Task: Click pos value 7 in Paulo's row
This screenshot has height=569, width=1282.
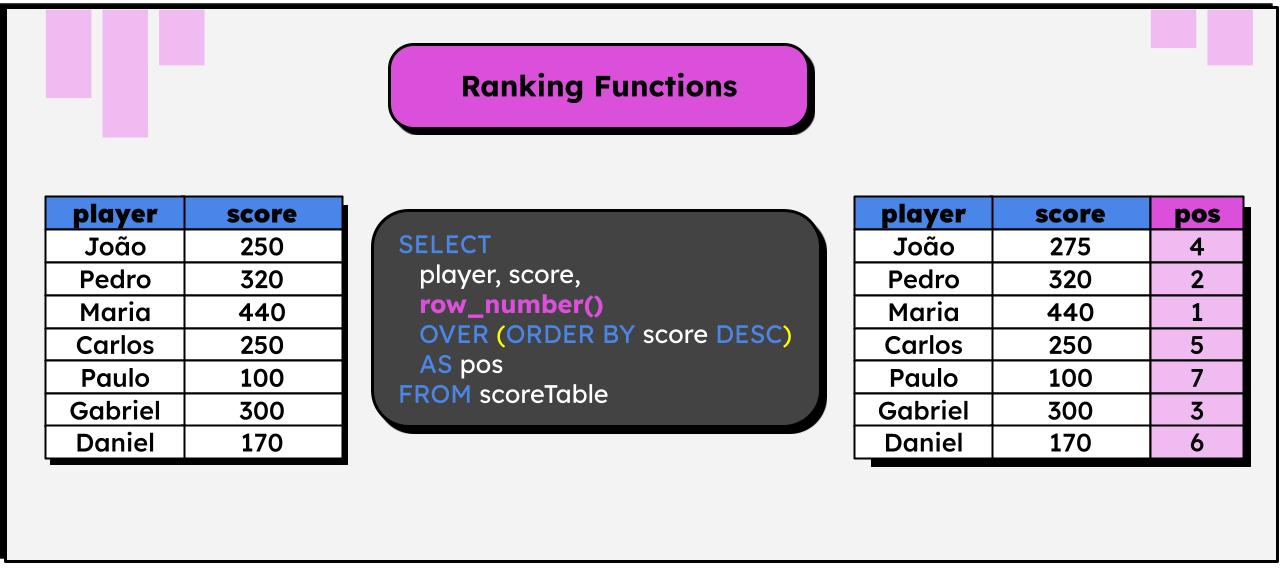Action: coord(1197,378)
